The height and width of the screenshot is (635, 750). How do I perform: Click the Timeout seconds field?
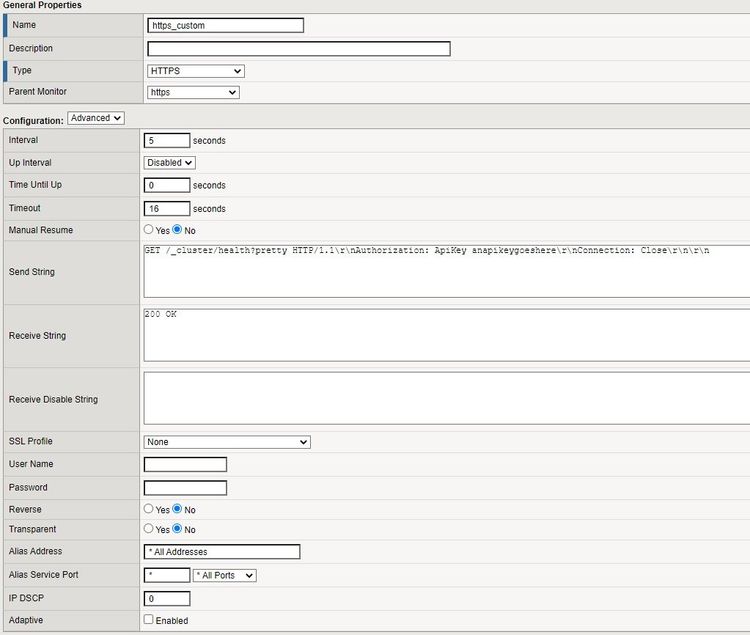[167, 208]
